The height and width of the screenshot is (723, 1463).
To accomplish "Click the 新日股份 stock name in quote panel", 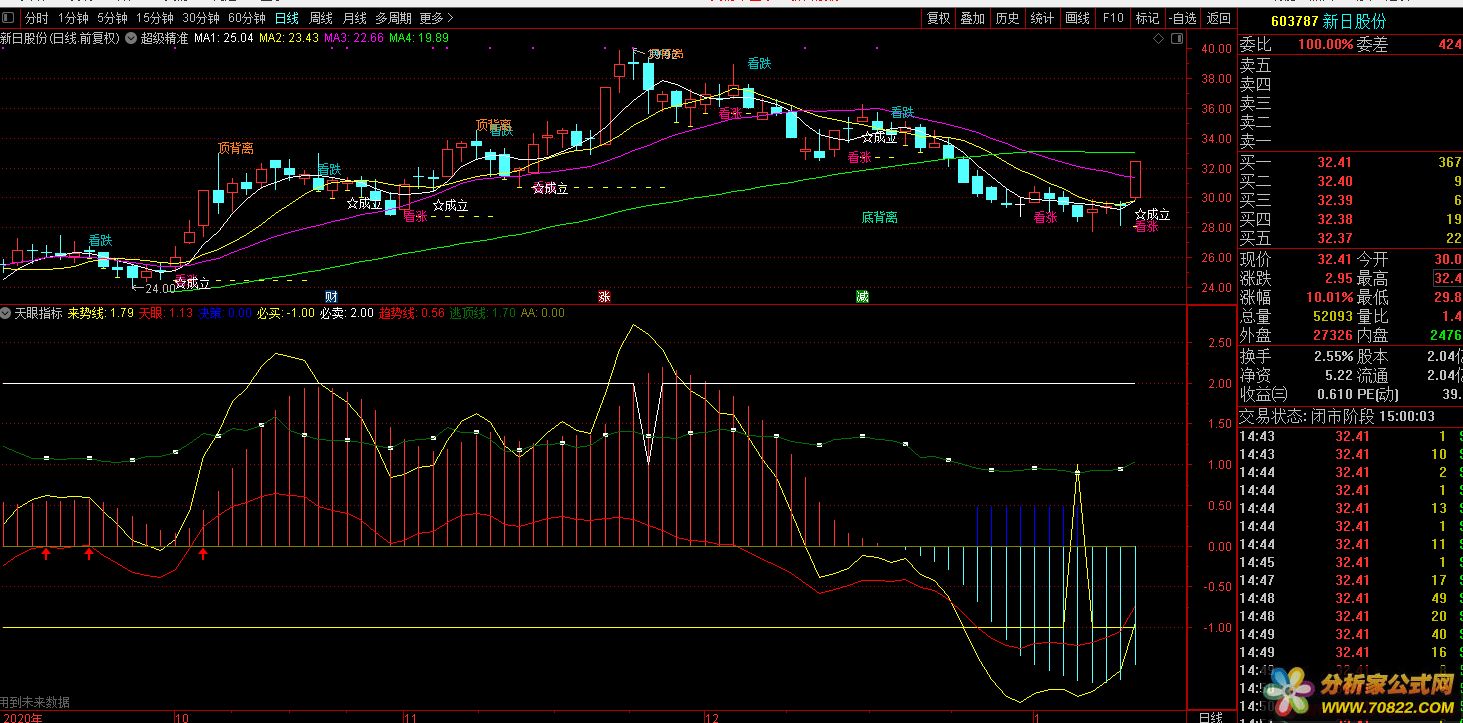I will pyautogui.click(x=1355, y=21).
